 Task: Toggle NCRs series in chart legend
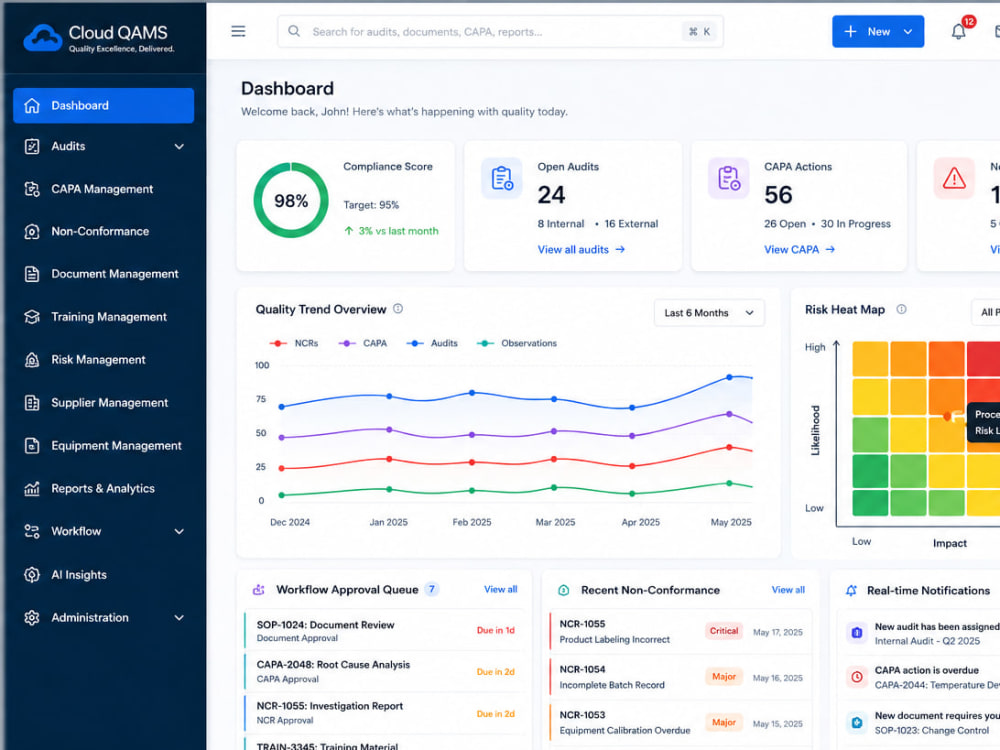tap(293, 343)
